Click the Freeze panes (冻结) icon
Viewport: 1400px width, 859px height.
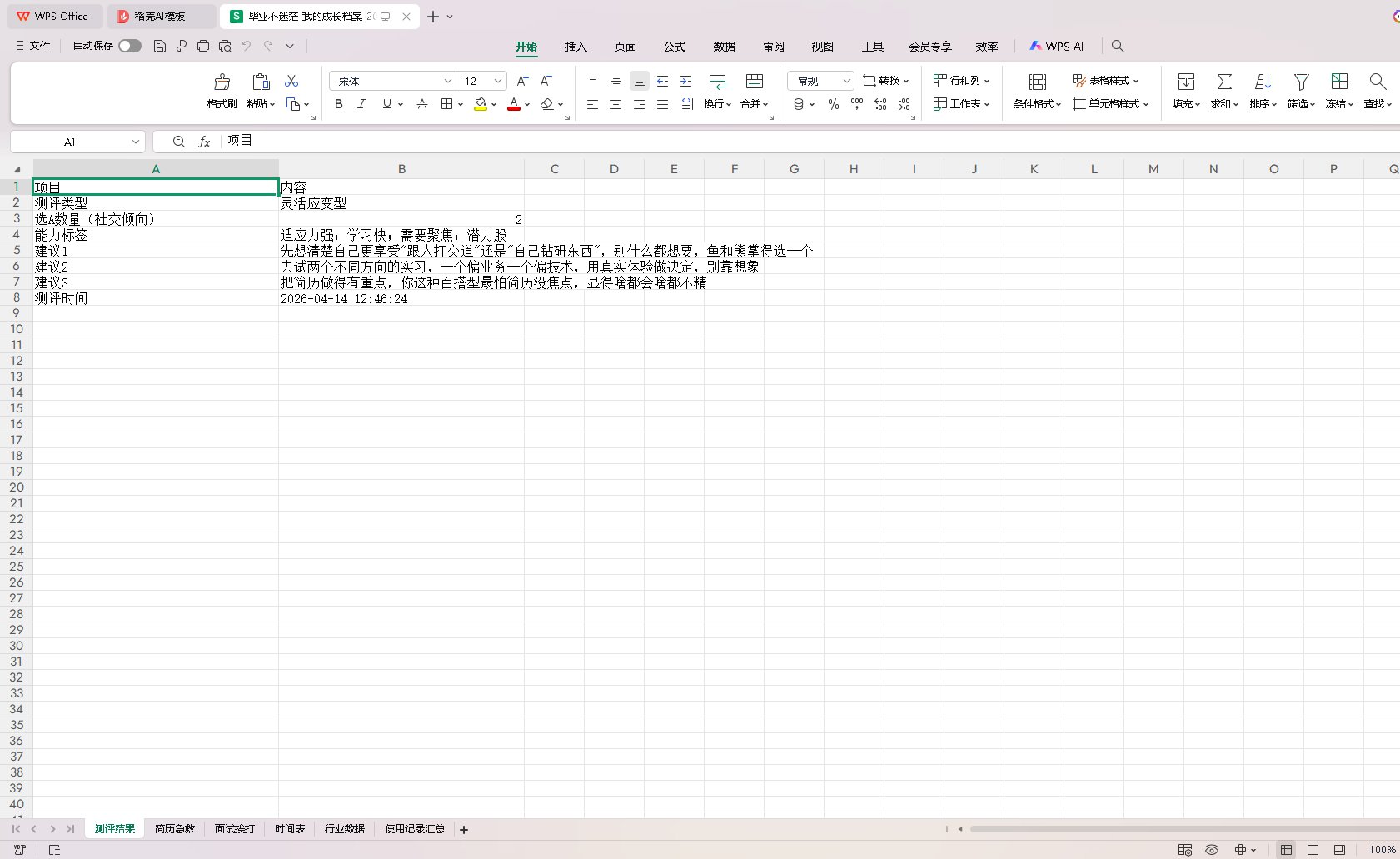[1338, 82]
